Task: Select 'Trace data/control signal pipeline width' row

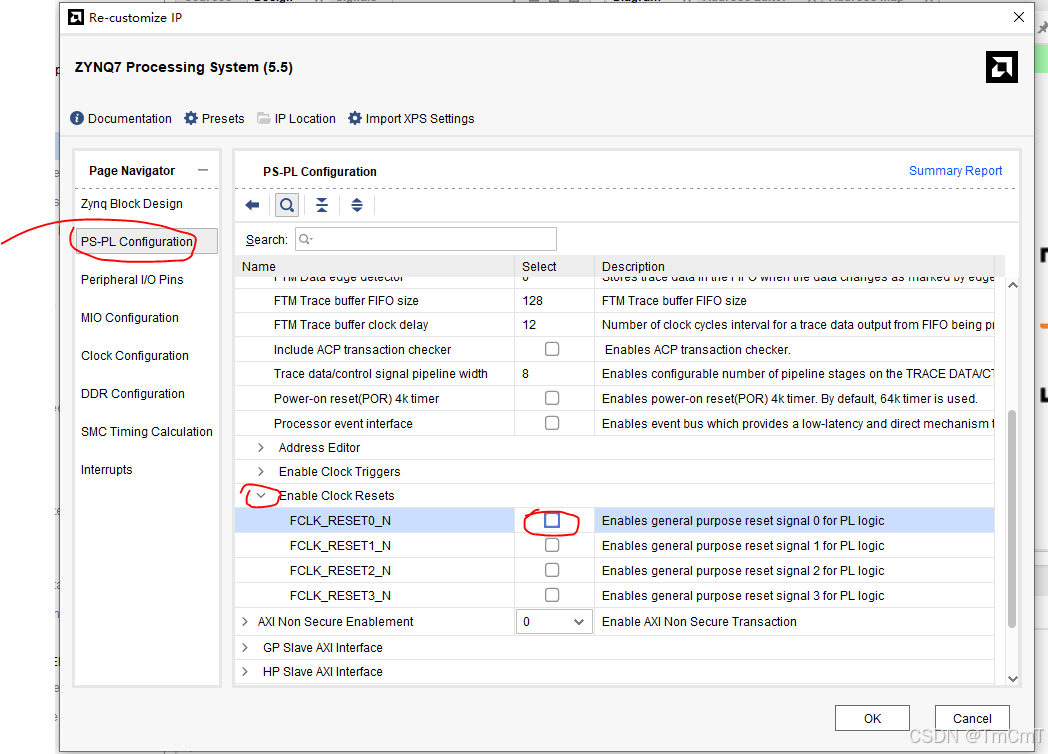Action: click(380, 374)
